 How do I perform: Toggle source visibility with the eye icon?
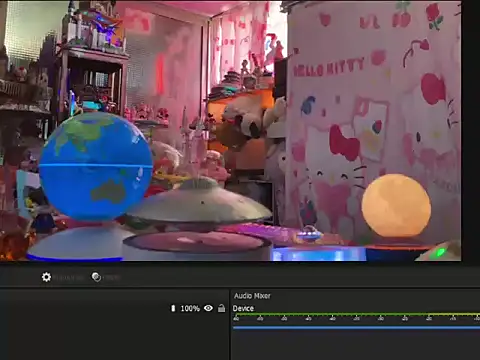pos(208,308)
